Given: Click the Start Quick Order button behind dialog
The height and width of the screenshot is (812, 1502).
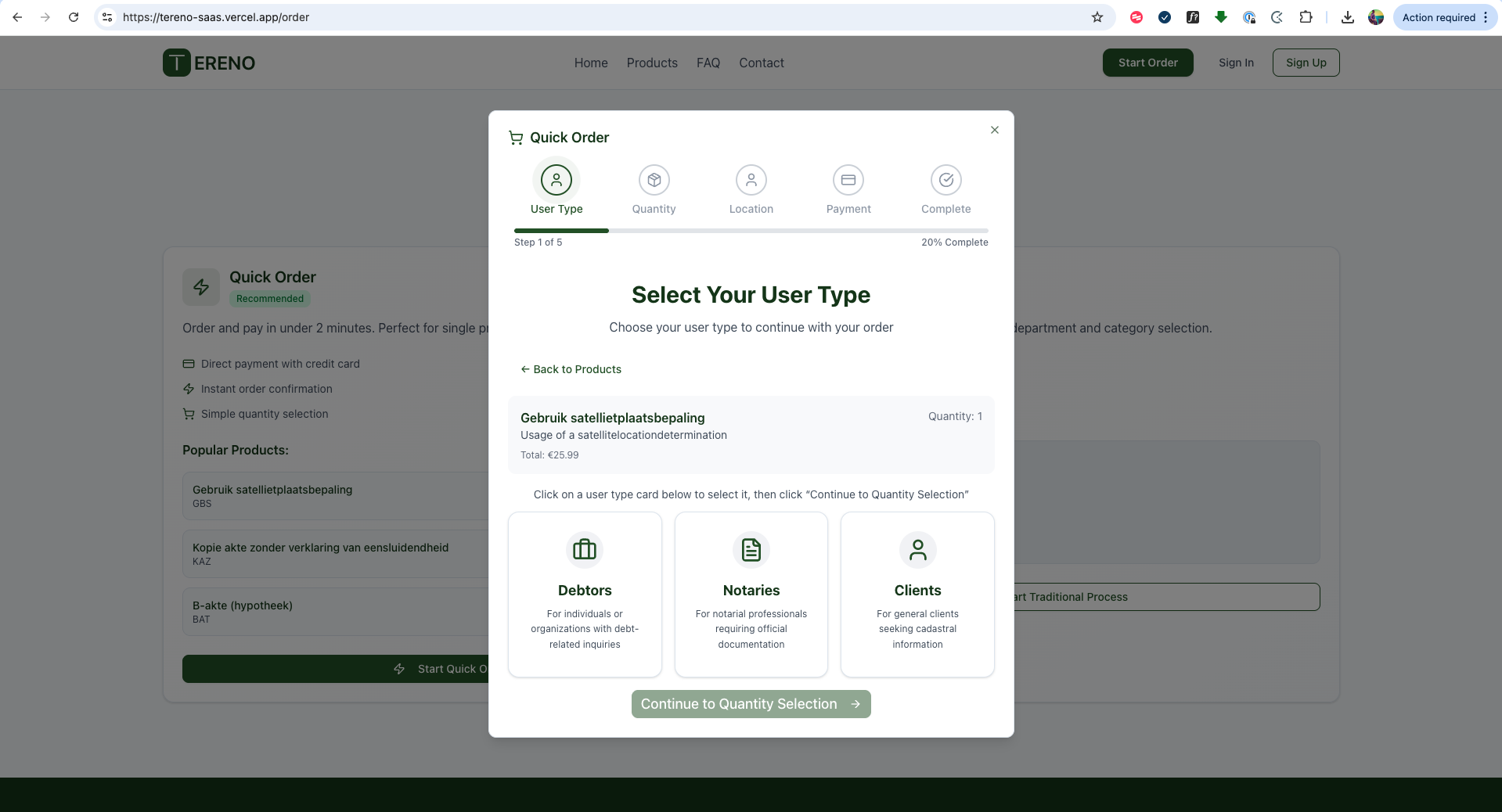Looking at the screenshot, I should [336, 669].
